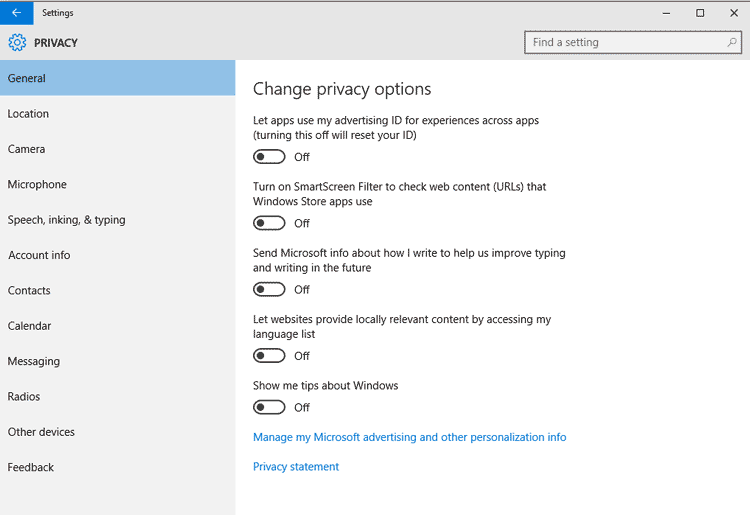Open the Location privacy settings
The height and width of the screenshot is (515, 750).
tap(118, 113)
